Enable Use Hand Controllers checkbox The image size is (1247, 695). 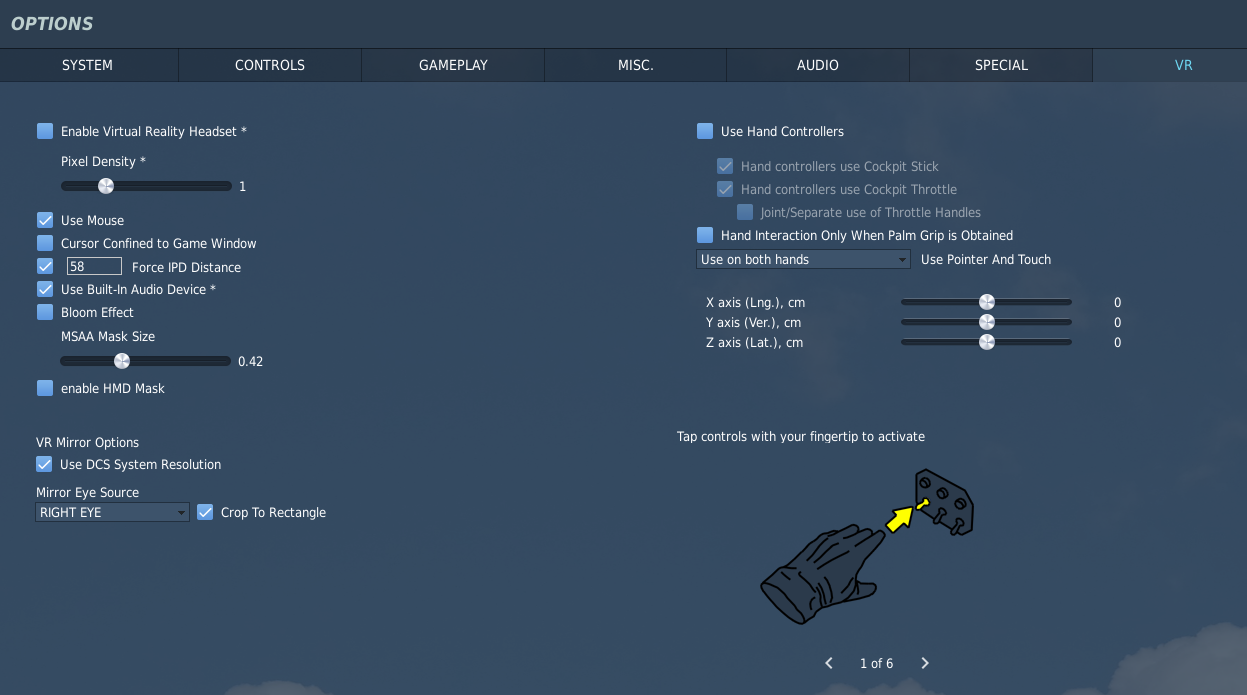coord(705,131)
